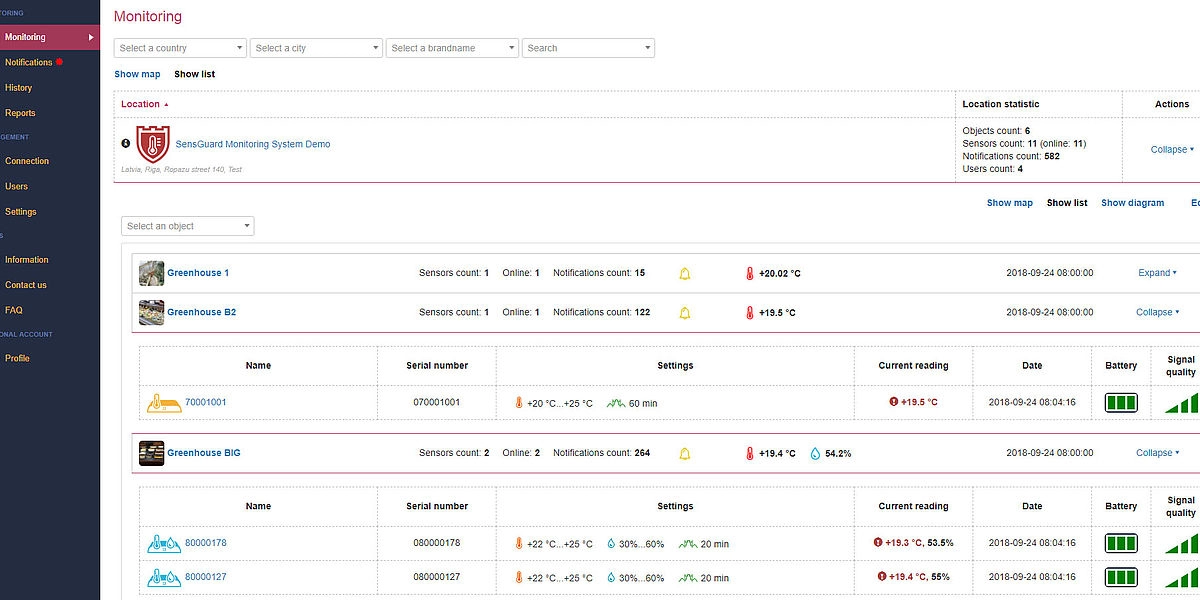Open Monitoring in the sidebar
Viewport: 1200px width, 600px height.
(50, 37)
